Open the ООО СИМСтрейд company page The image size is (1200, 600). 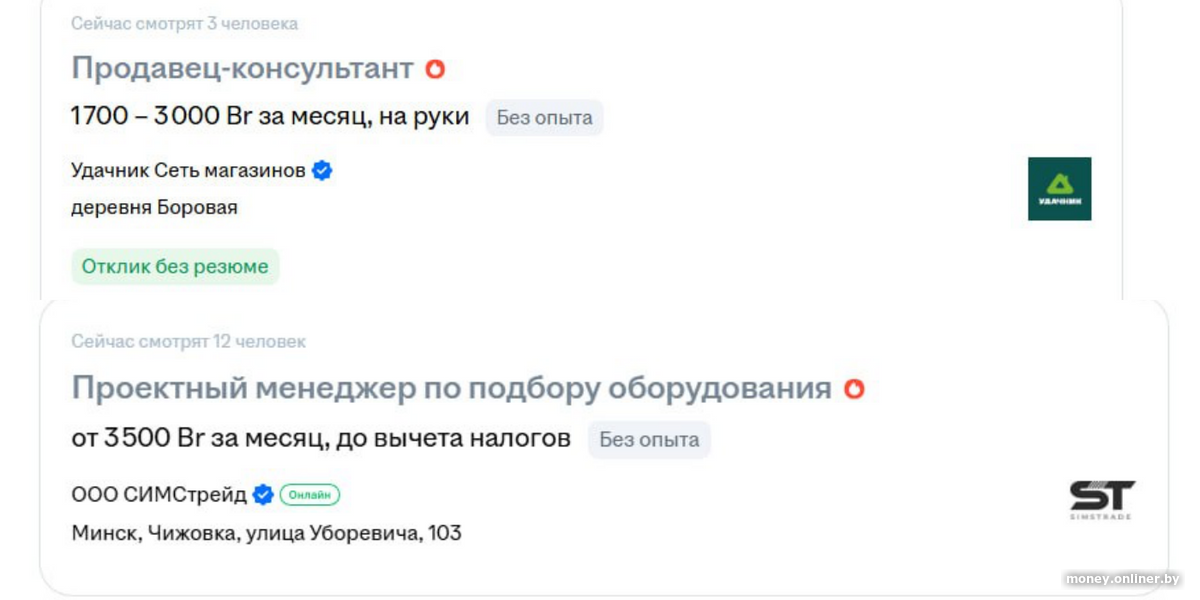[159, 495]
